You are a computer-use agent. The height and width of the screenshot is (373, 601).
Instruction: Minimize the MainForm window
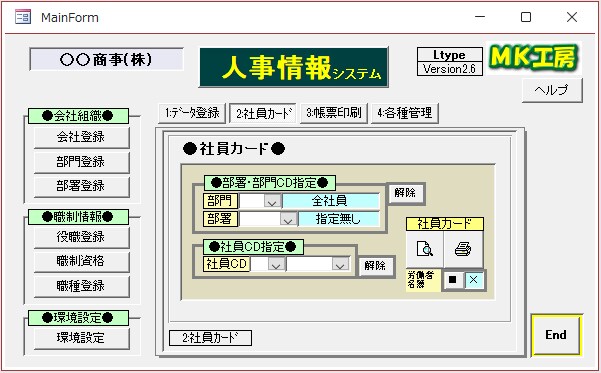click(480, 17)
